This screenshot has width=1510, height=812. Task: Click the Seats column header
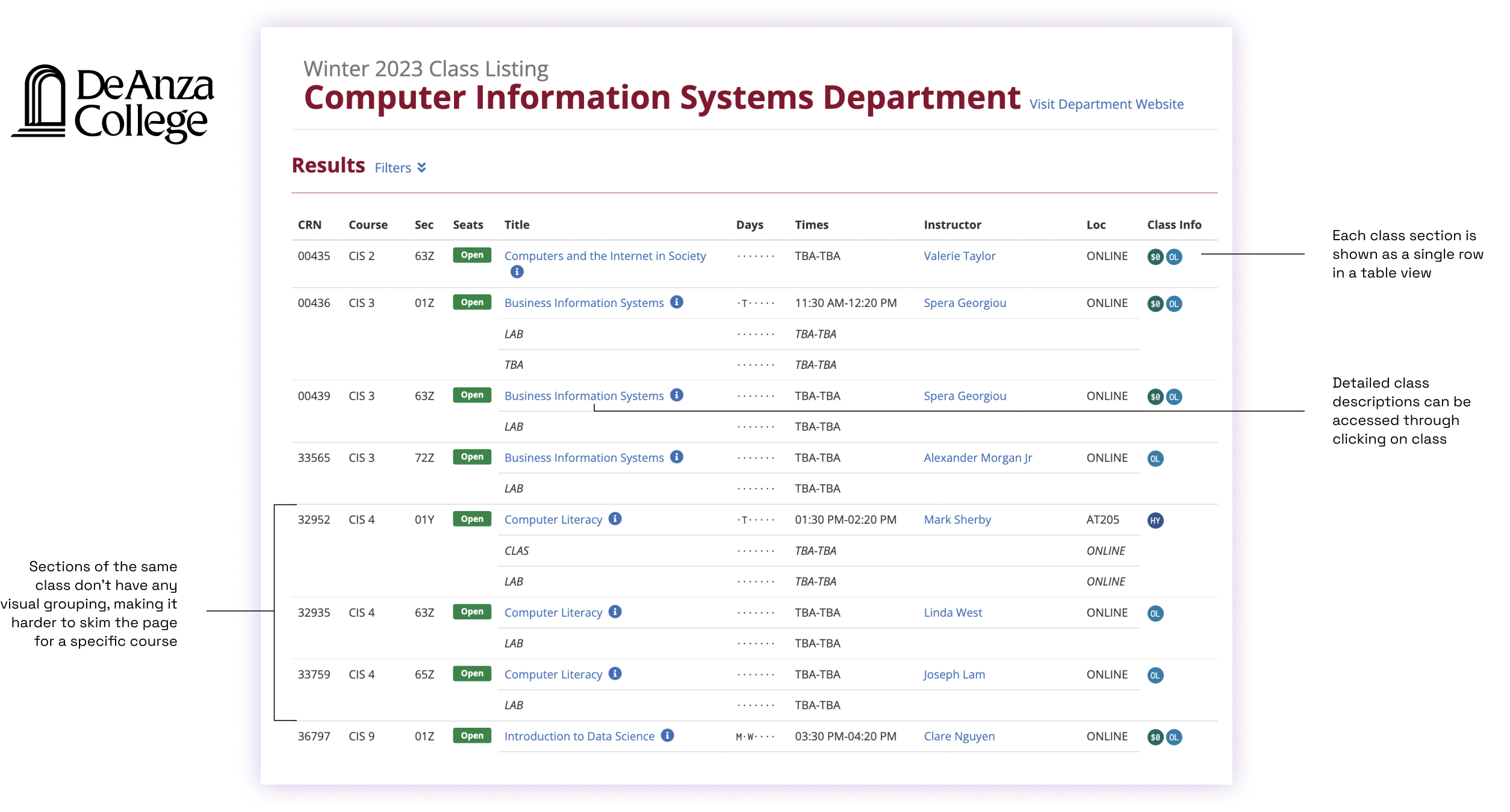(x=468, y=225)
